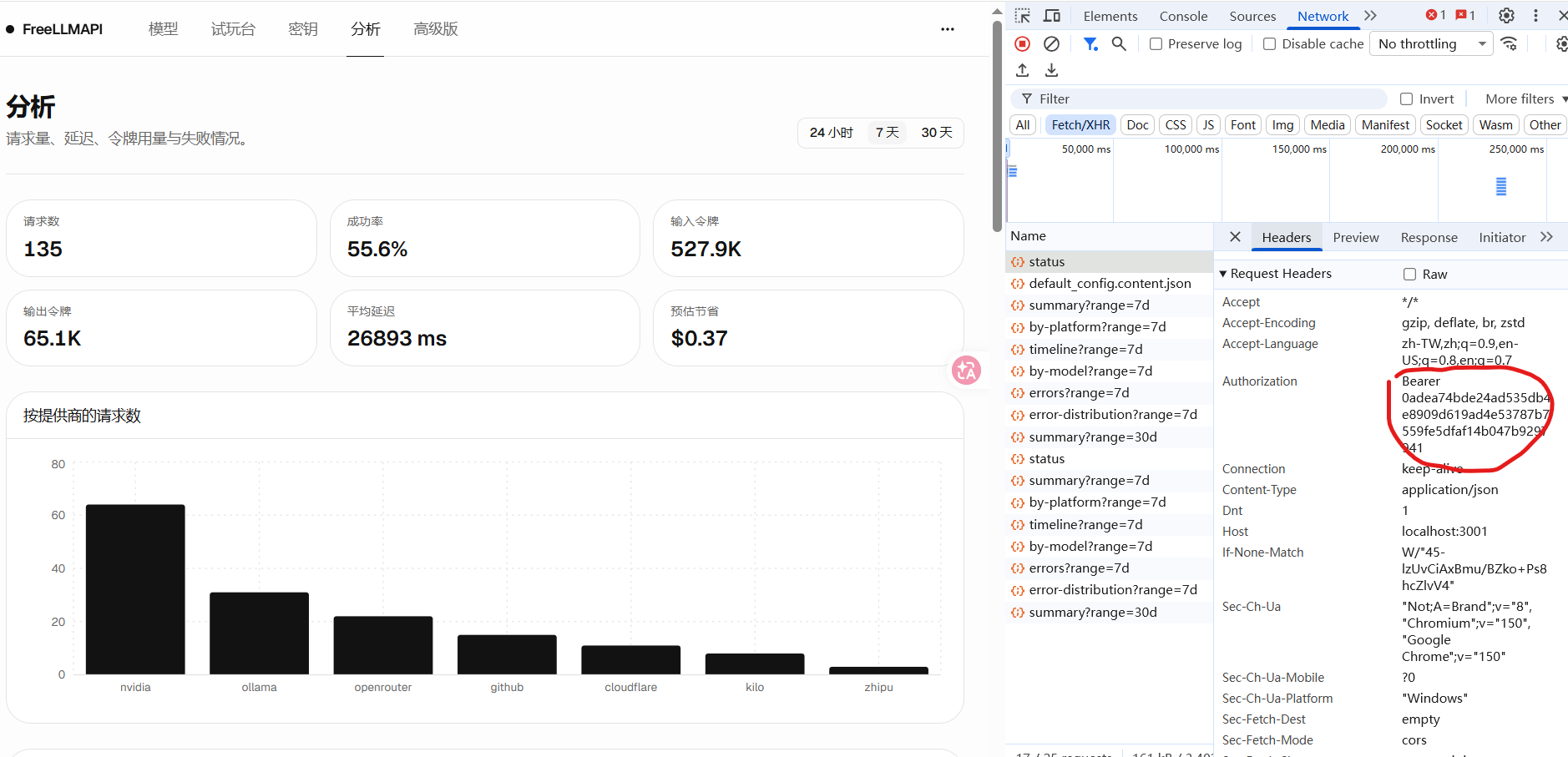Viewport: 1568px width, 757px height.
Task: Click the Name column header
Action: [x=1110, y=236]
